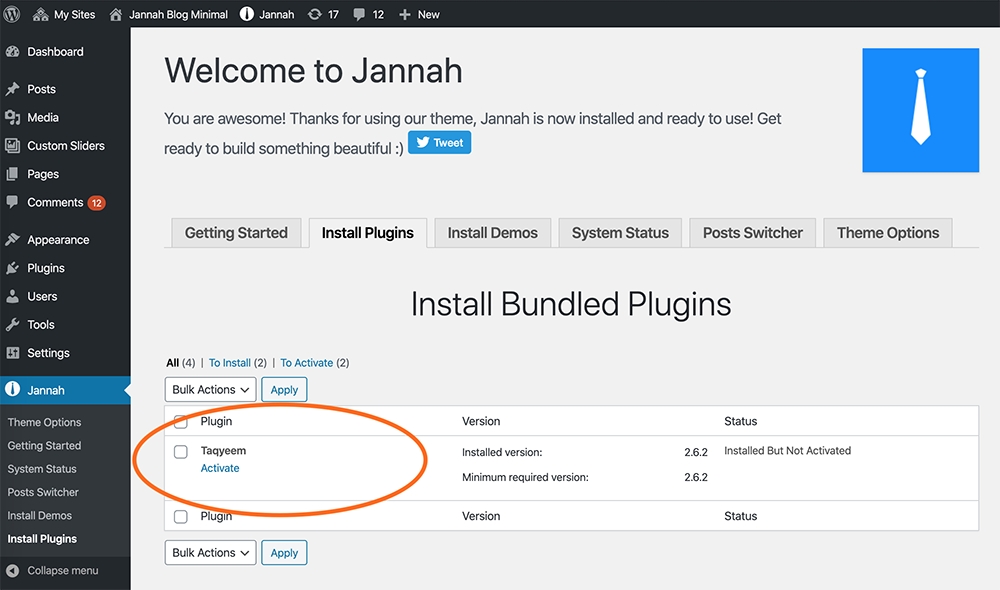Click the Tweet button
The width and height of the screenshot is (1000, 590).
[439, 142]
